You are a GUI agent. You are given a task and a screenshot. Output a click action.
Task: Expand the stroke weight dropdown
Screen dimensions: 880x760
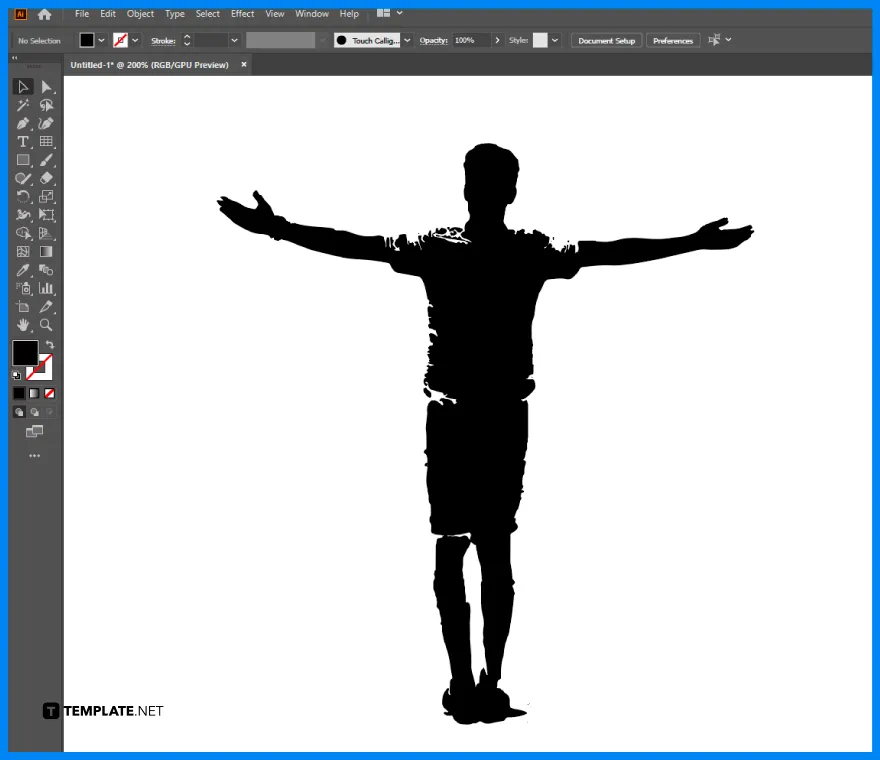233,40
